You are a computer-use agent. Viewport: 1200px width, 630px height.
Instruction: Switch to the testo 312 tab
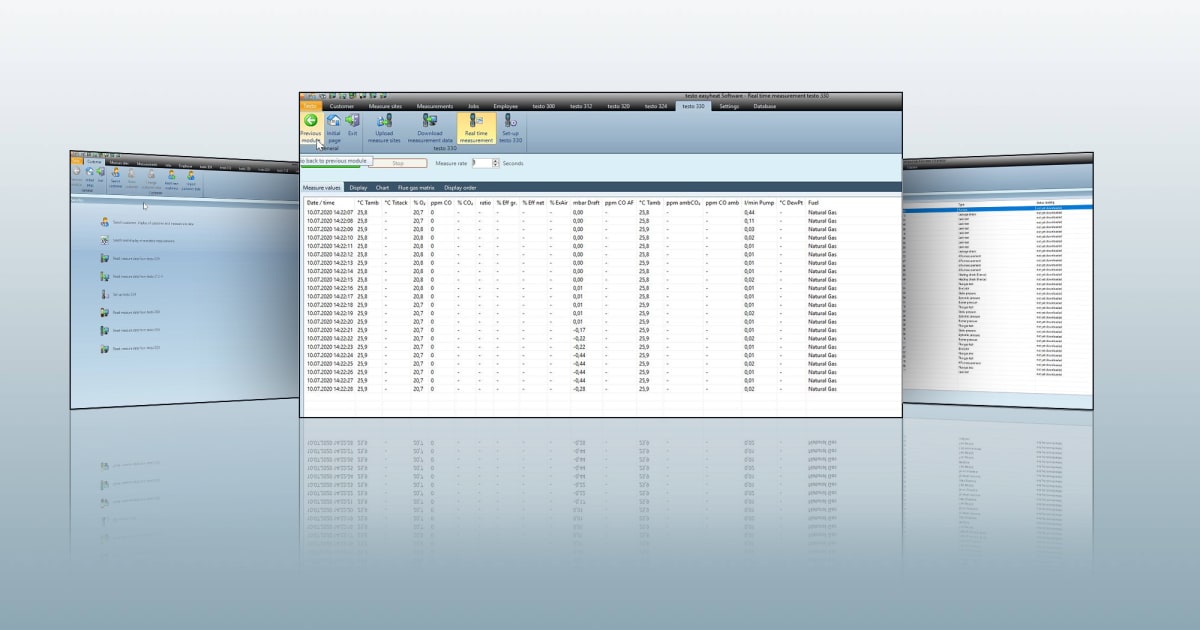[581, 106]
